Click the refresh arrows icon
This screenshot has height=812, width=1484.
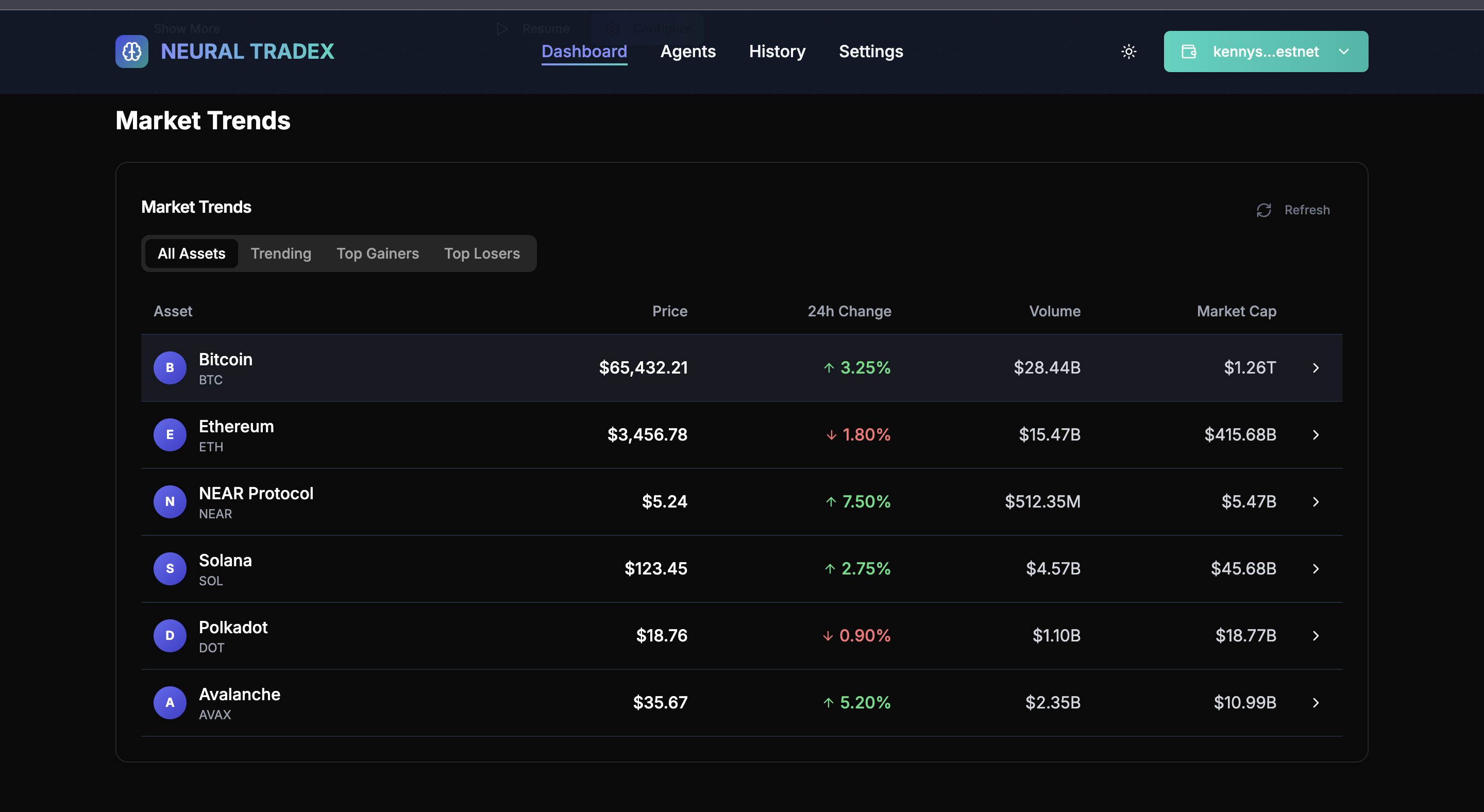(1263, 210)
